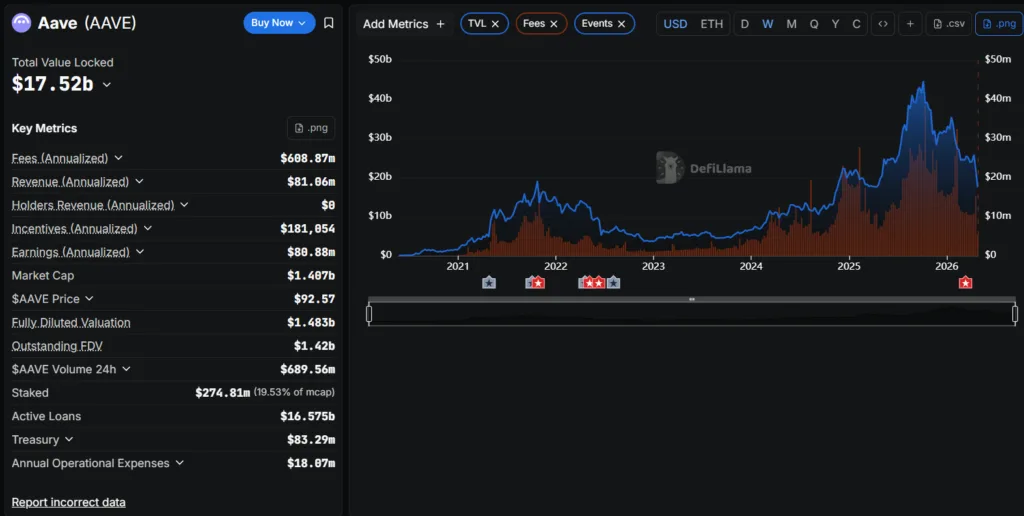Set chart interval to yearly (Y)

(835, 24)
